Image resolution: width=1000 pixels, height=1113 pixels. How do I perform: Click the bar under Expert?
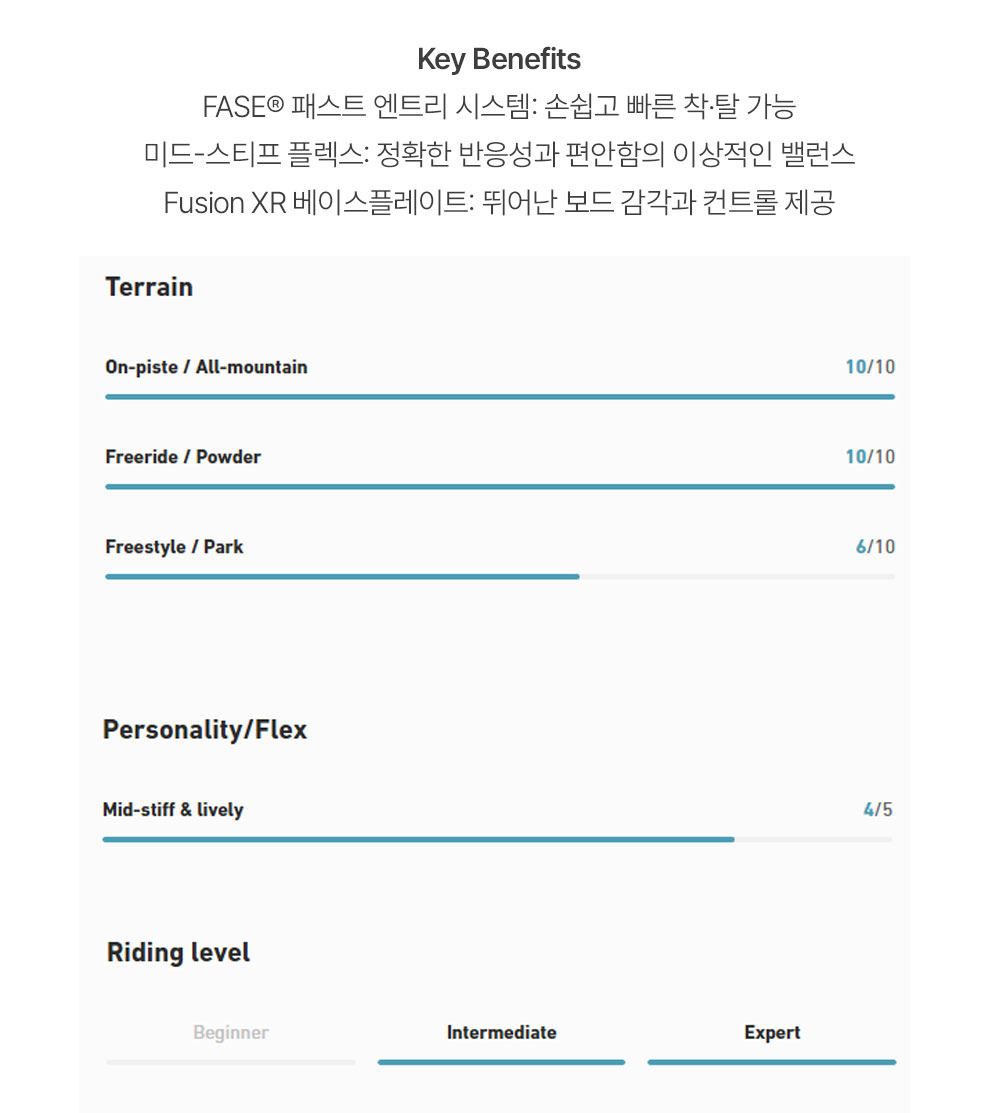[772, 1062]
